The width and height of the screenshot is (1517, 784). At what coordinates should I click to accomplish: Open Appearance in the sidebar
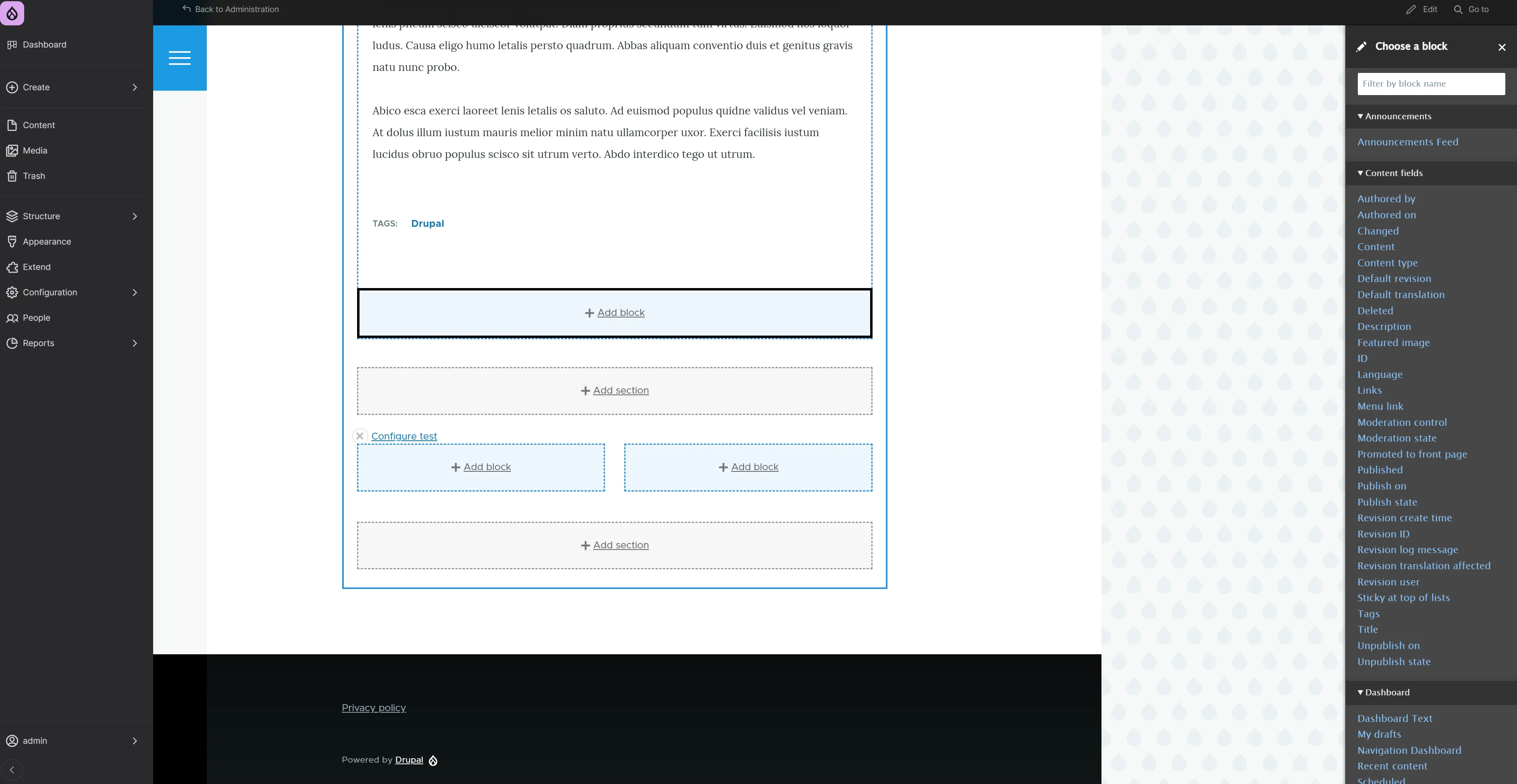click(x=46, y=242)
